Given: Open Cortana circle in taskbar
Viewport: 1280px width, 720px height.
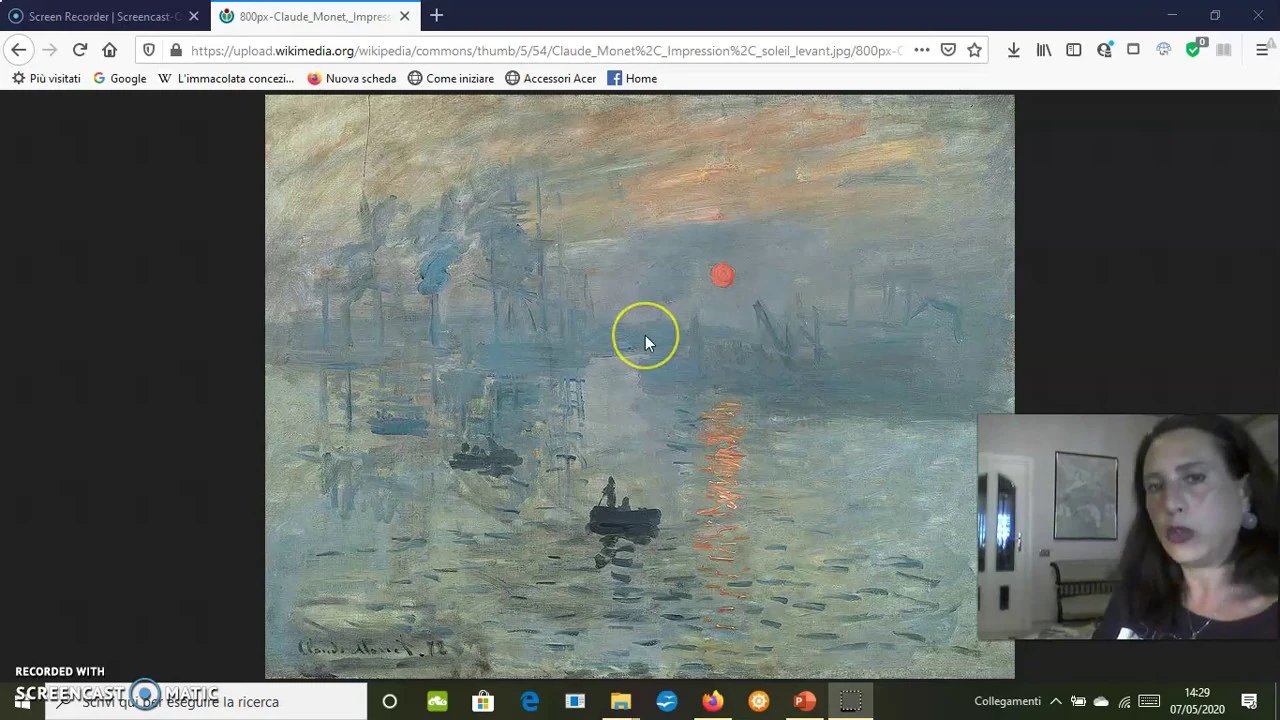Looking at the screenshot, I should coord(390,701).
